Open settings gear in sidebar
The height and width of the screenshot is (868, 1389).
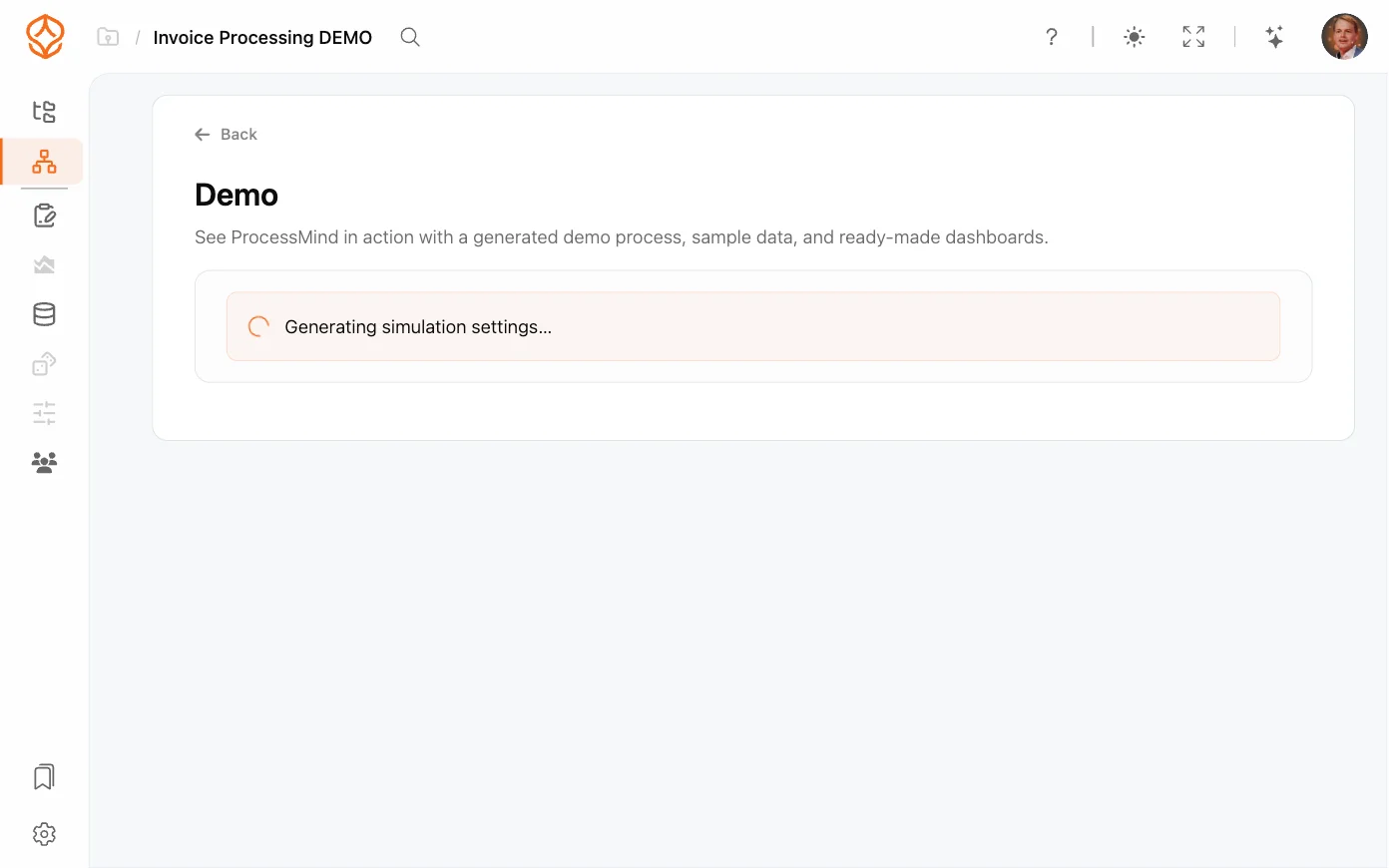(44, 834)
